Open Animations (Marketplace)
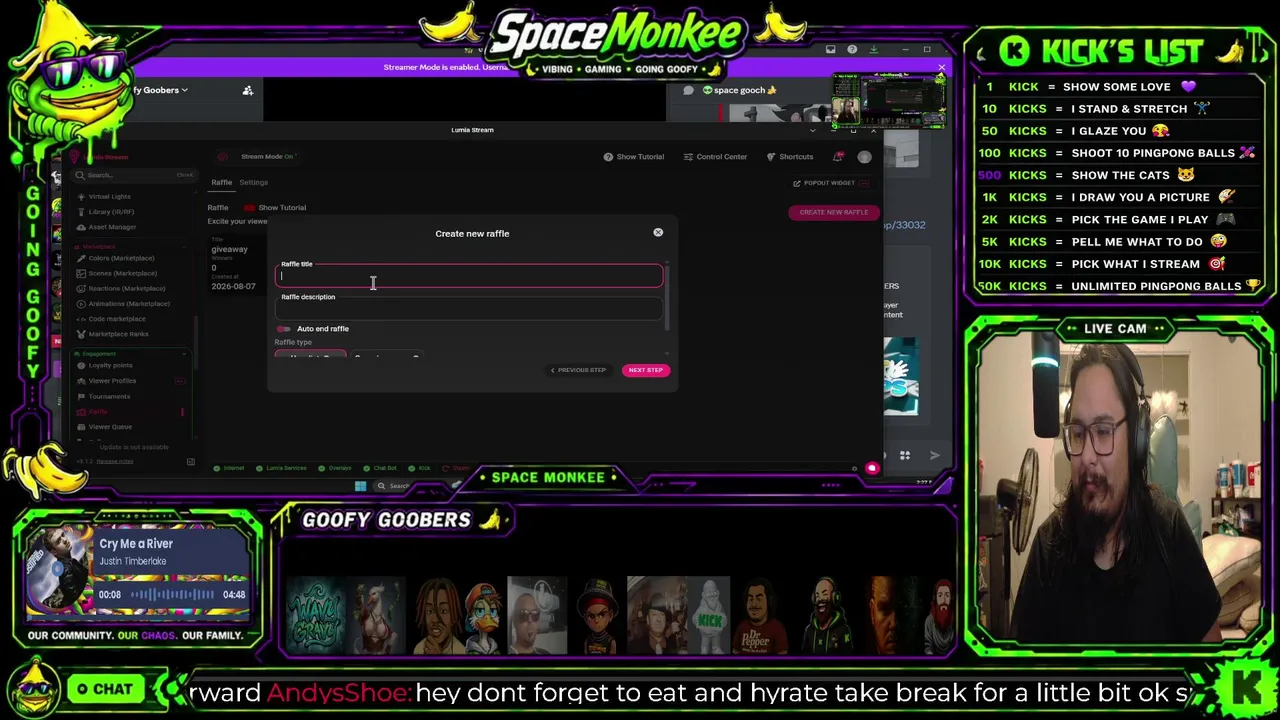Image resolution: width=1280 pixels, height=720 pixels. (128, 303)
